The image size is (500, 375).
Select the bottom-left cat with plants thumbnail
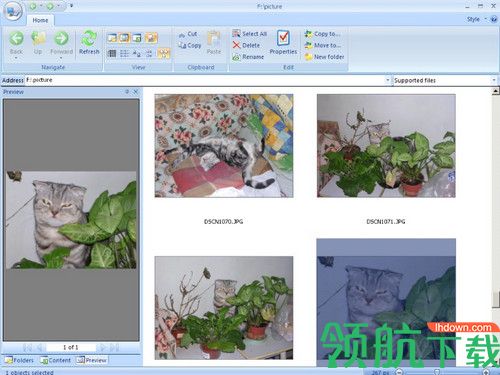[224, 308]
